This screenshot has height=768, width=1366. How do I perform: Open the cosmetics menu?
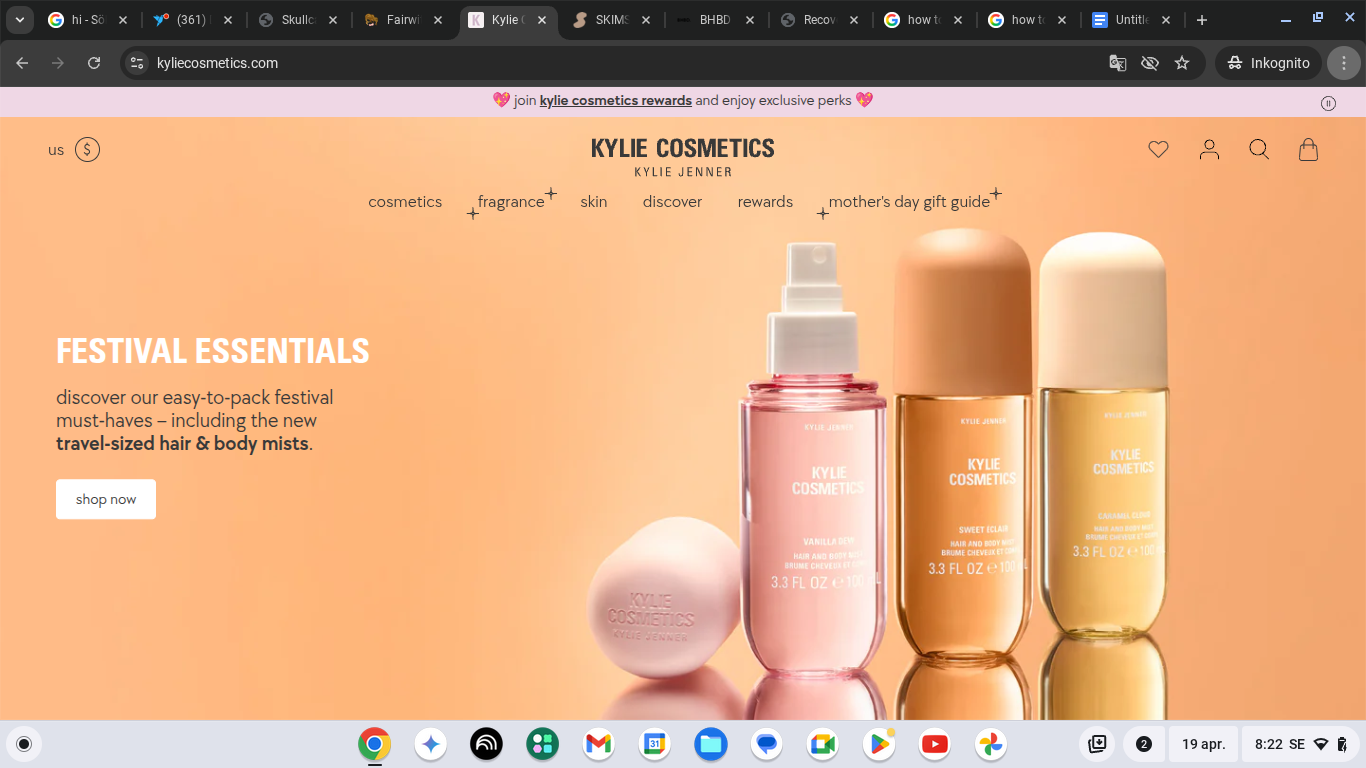coord(405,202)
